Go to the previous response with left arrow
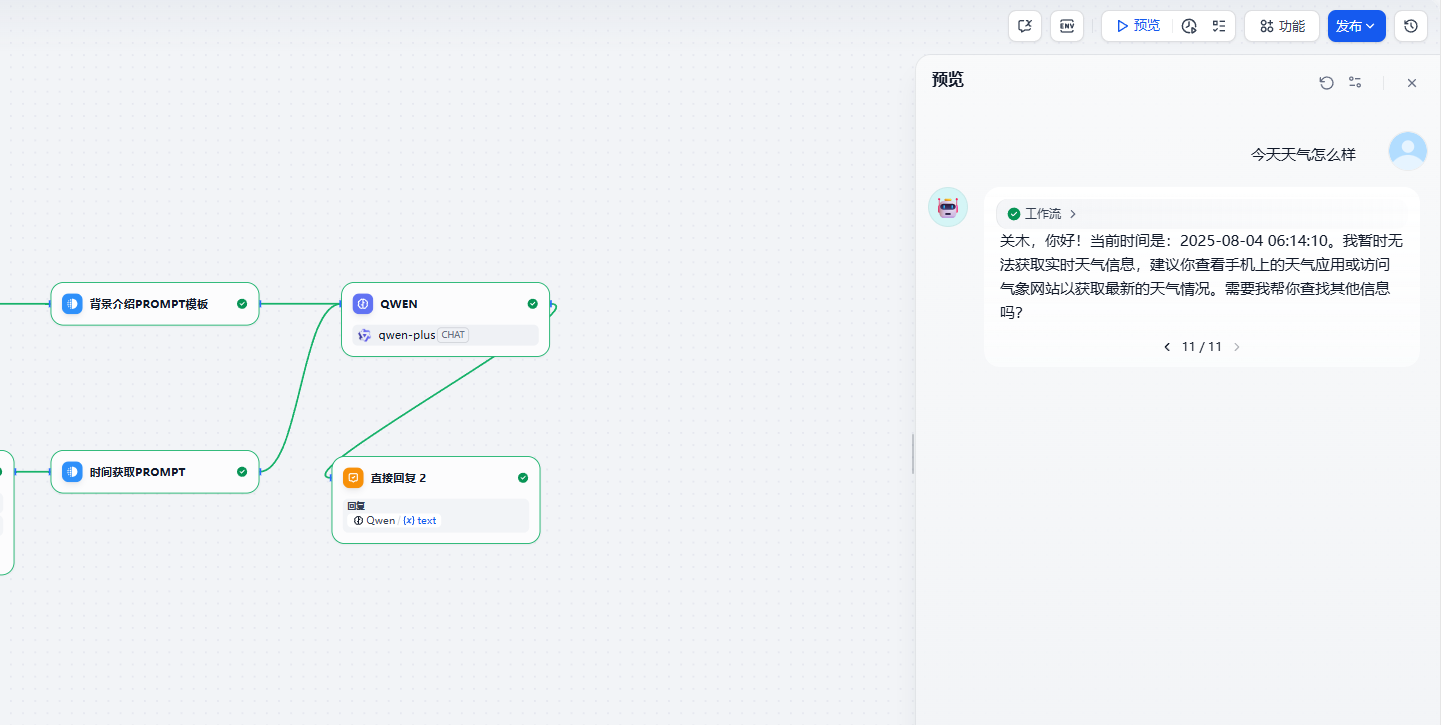 click(x=1166, y=347)
